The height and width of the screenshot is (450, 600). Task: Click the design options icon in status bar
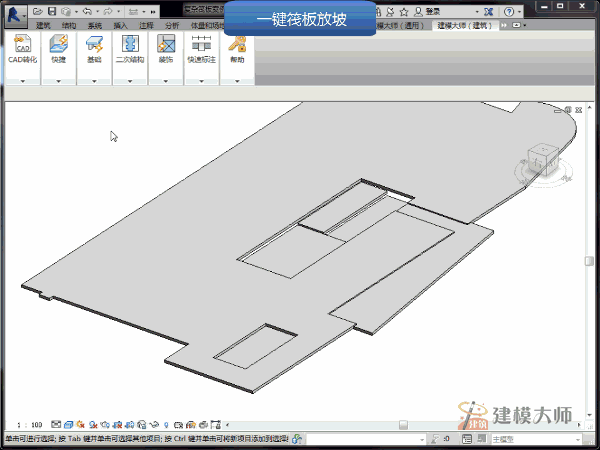pos(467,439)
